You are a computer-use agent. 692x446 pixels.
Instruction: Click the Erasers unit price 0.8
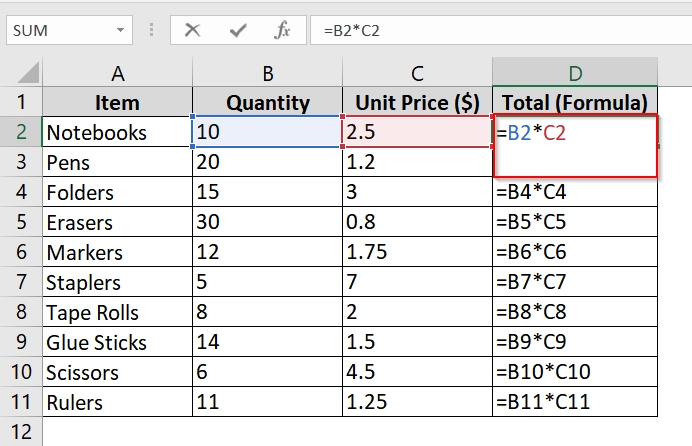417,222
